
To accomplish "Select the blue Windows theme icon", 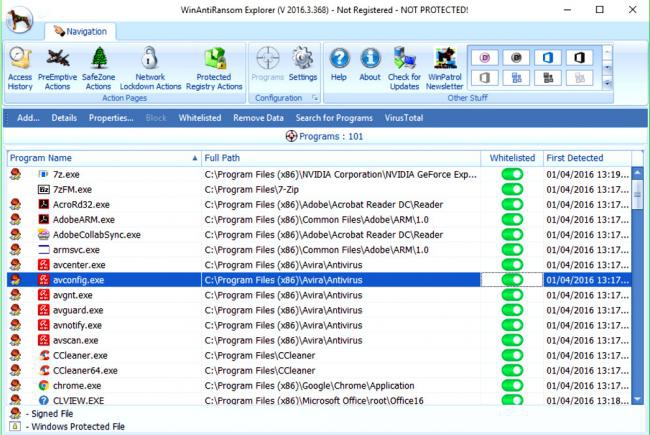I will click(516, 78).
